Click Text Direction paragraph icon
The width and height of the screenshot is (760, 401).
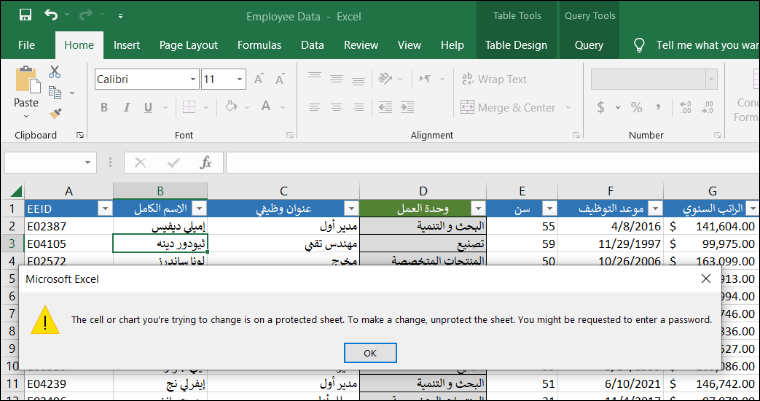click(426, 78)
